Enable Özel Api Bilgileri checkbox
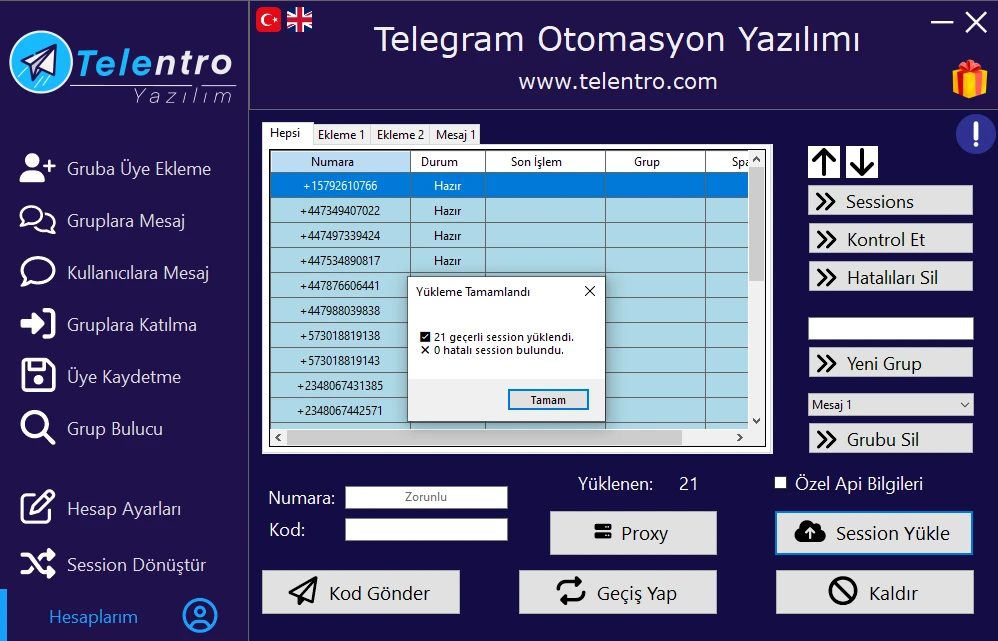Image resolution: width=998 pixels, height=641 pixels. point(780,483)
